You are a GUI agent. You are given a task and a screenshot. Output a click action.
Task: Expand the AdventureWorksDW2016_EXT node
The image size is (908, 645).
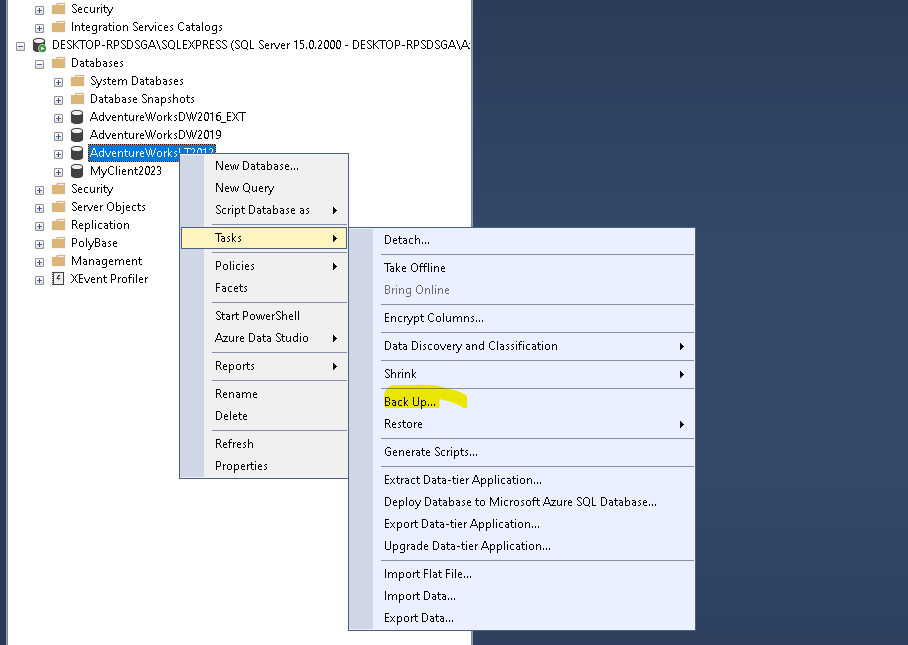point(58,118)
